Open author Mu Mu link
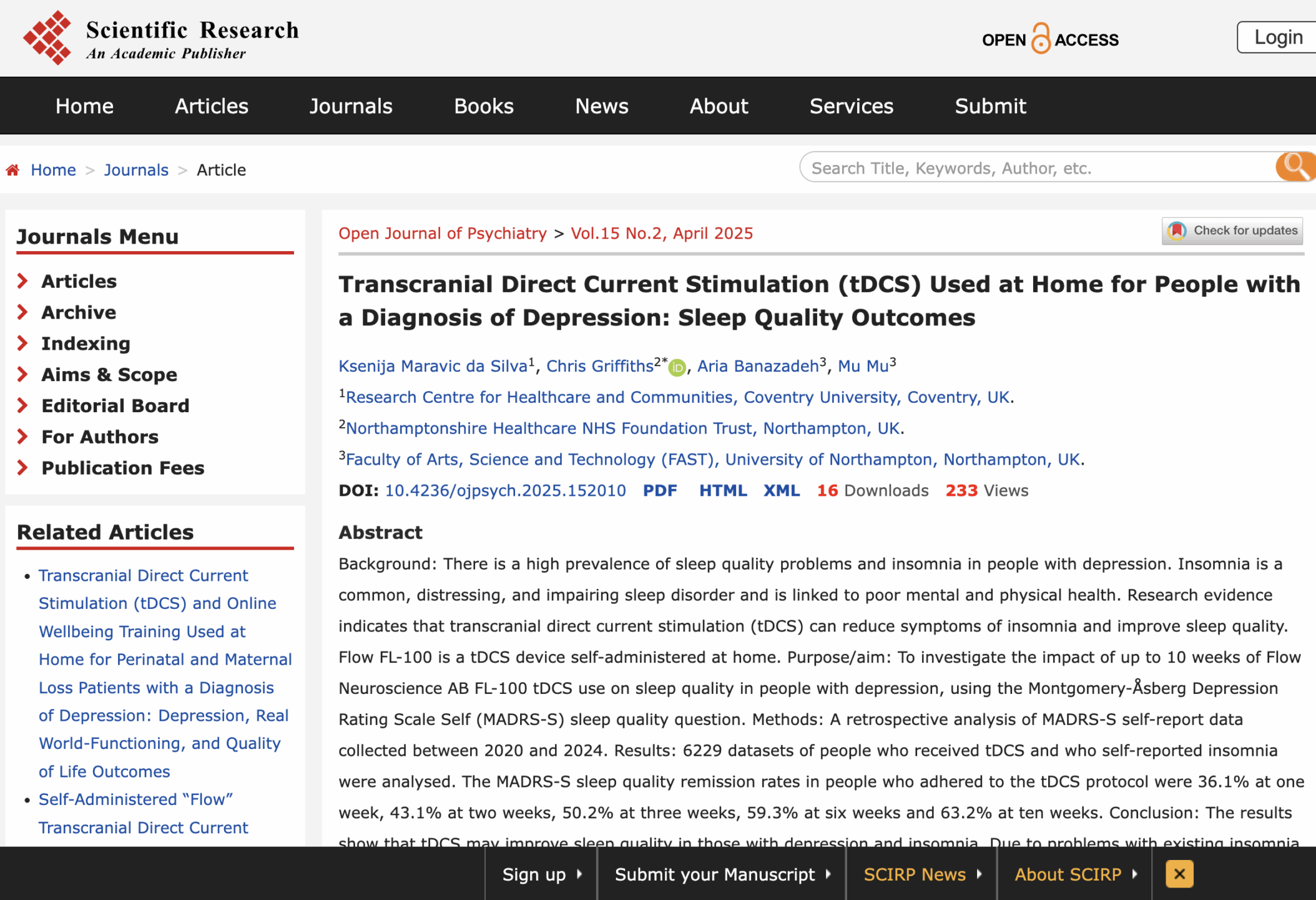Screen dimensions: 1316x900 [863, 366]
